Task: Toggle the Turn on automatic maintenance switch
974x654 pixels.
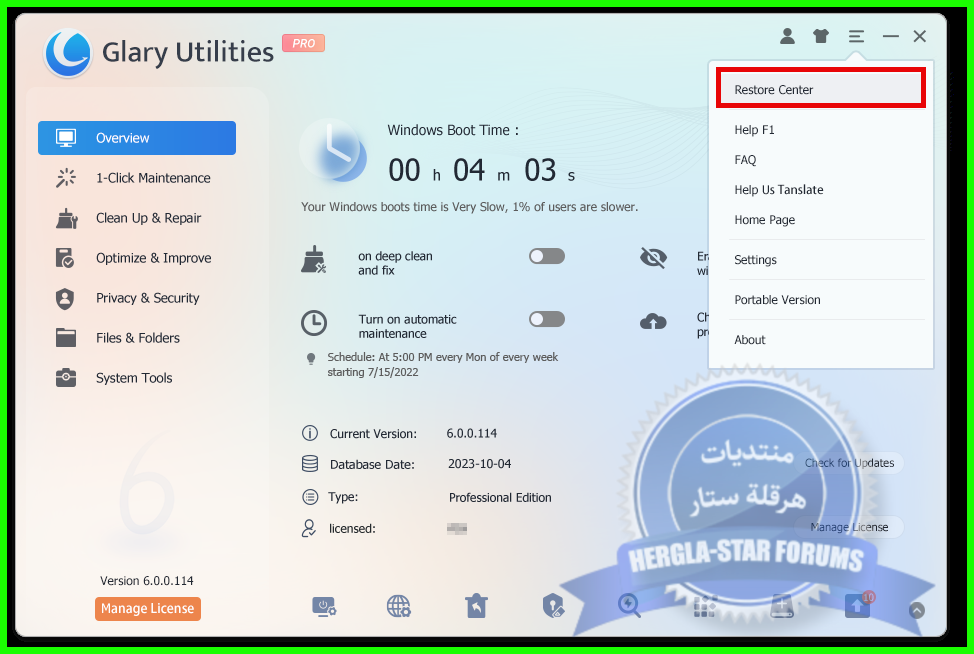Action: pos(547,319)
